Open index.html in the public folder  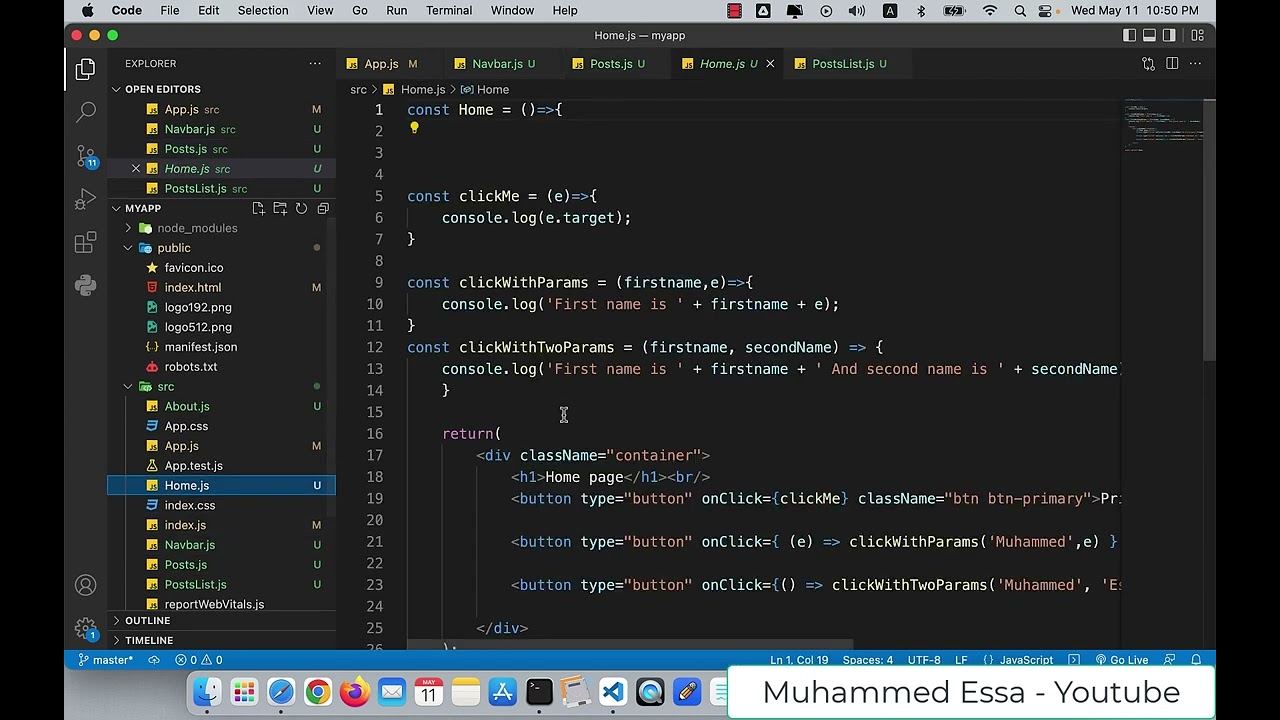point(193,287)
